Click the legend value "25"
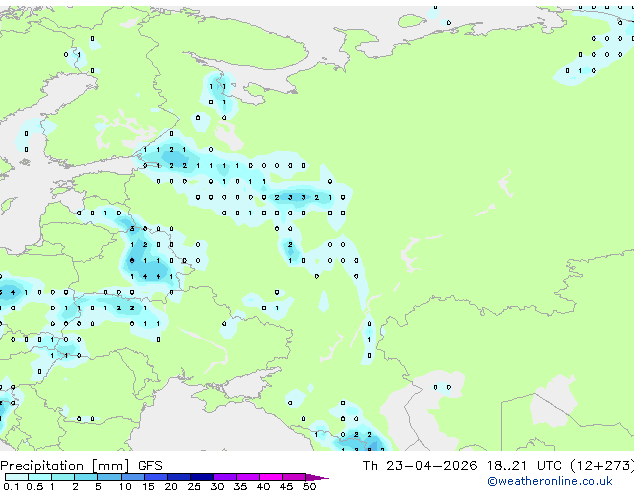 click(x=194, y=486)
